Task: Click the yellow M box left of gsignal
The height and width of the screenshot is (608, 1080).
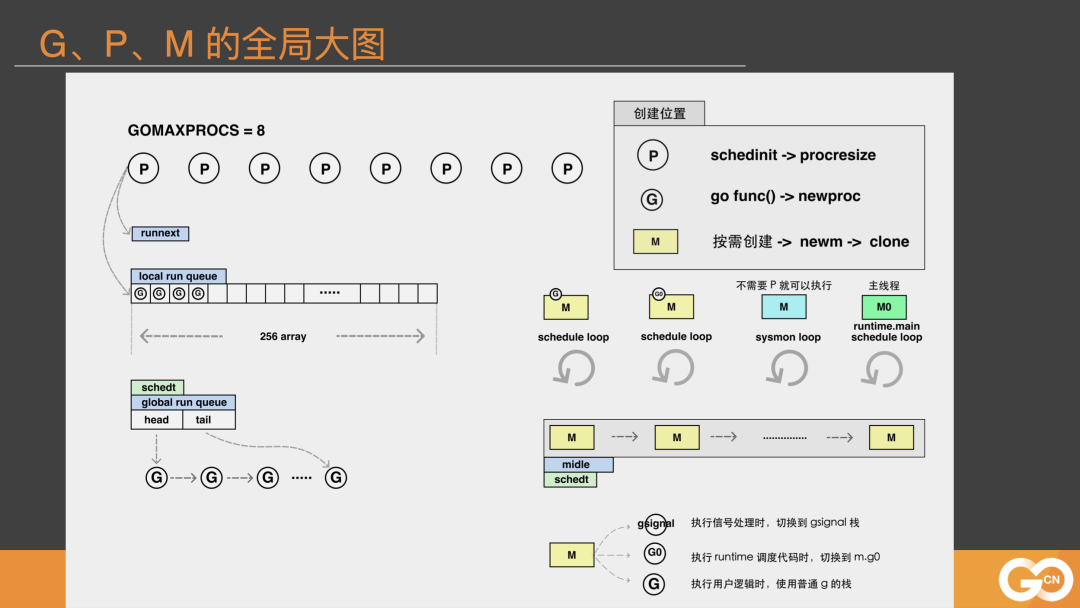Action: [572, 555]
